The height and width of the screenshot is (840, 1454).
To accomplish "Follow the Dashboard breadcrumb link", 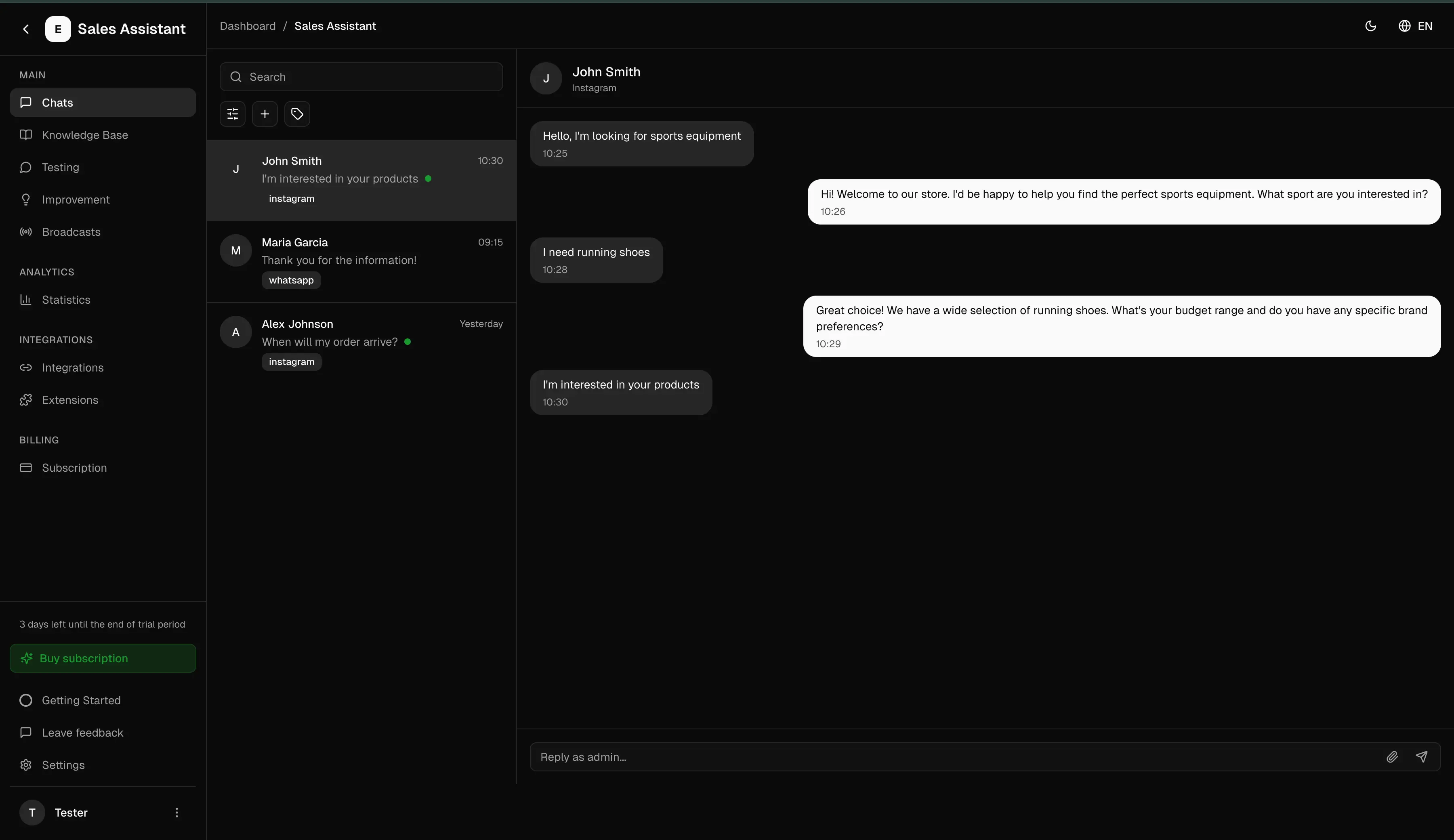I will point(248,26).
